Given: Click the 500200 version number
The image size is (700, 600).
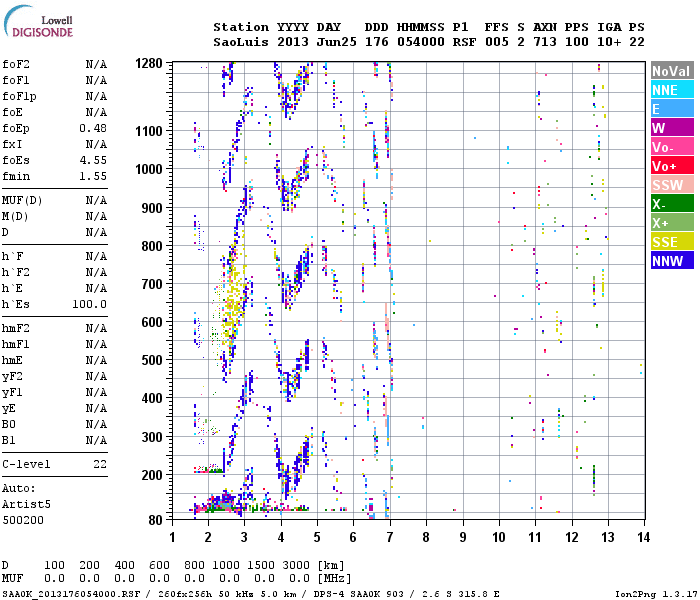Looking at the screenshot, I should click(x=23, y=521).
